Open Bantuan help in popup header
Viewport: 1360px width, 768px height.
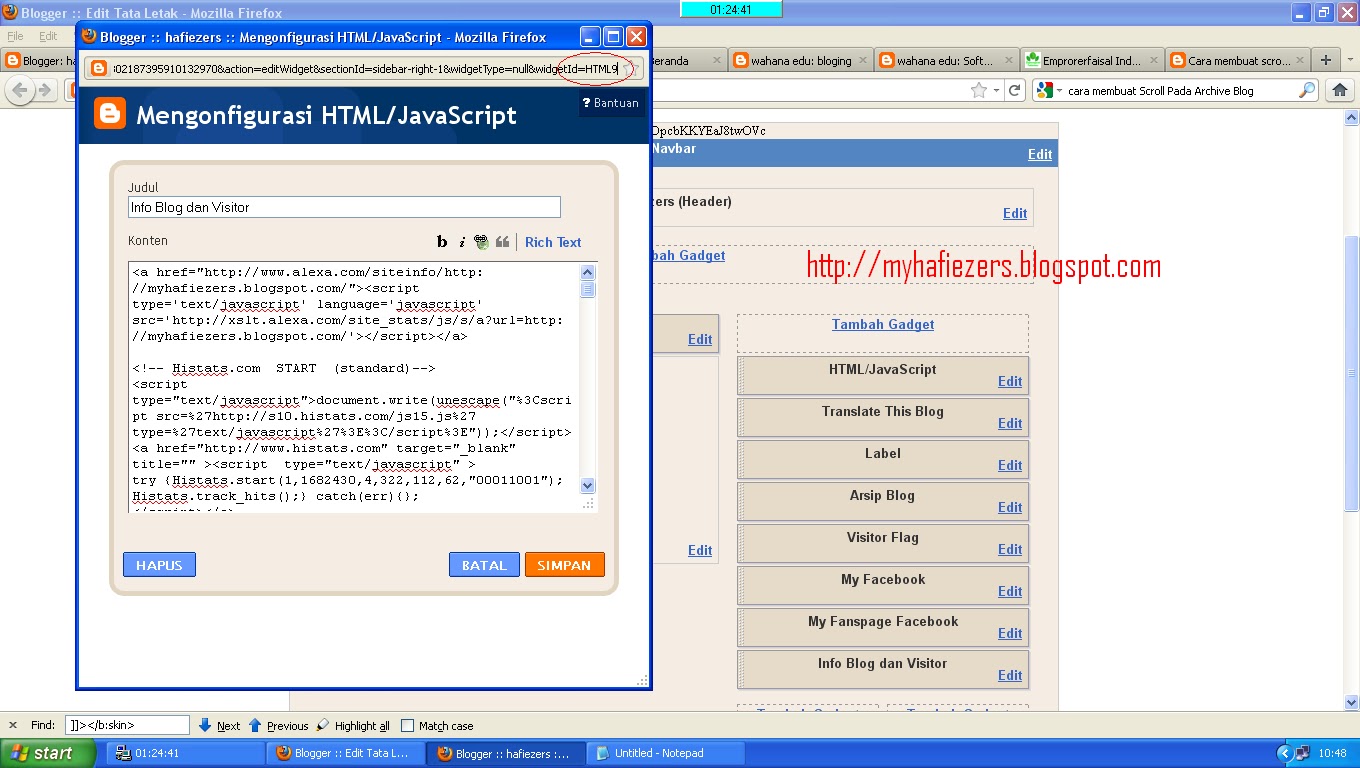pos(610,103)
